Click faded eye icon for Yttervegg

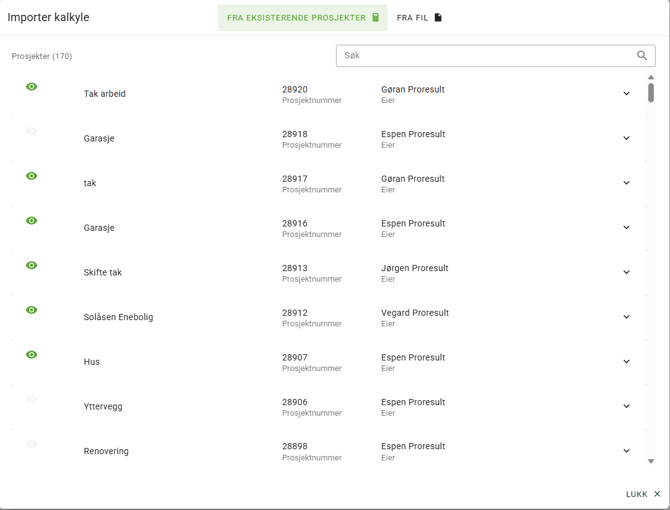click(32, 400)
